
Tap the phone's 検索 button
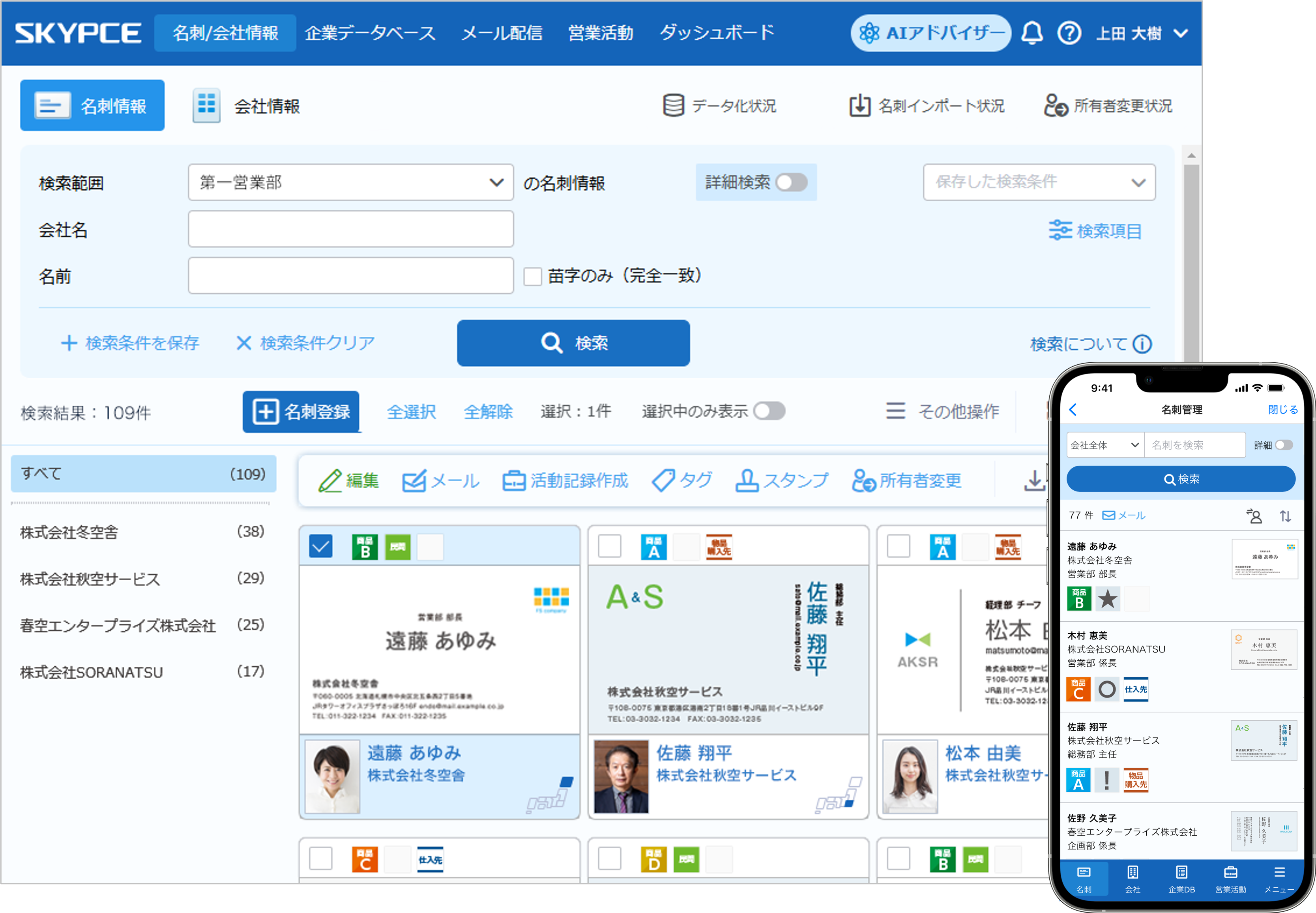pyautogui.click(x=1181, y=479)
